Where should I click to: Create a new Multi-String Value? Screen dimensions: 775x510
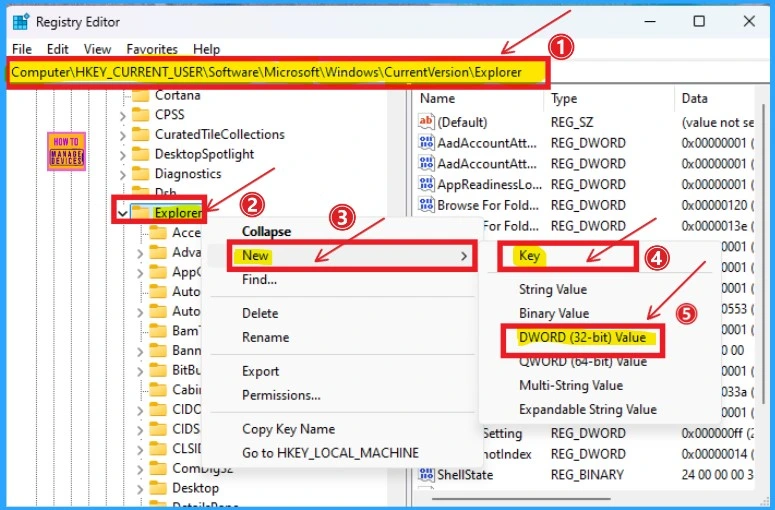[x=571, y=385]
